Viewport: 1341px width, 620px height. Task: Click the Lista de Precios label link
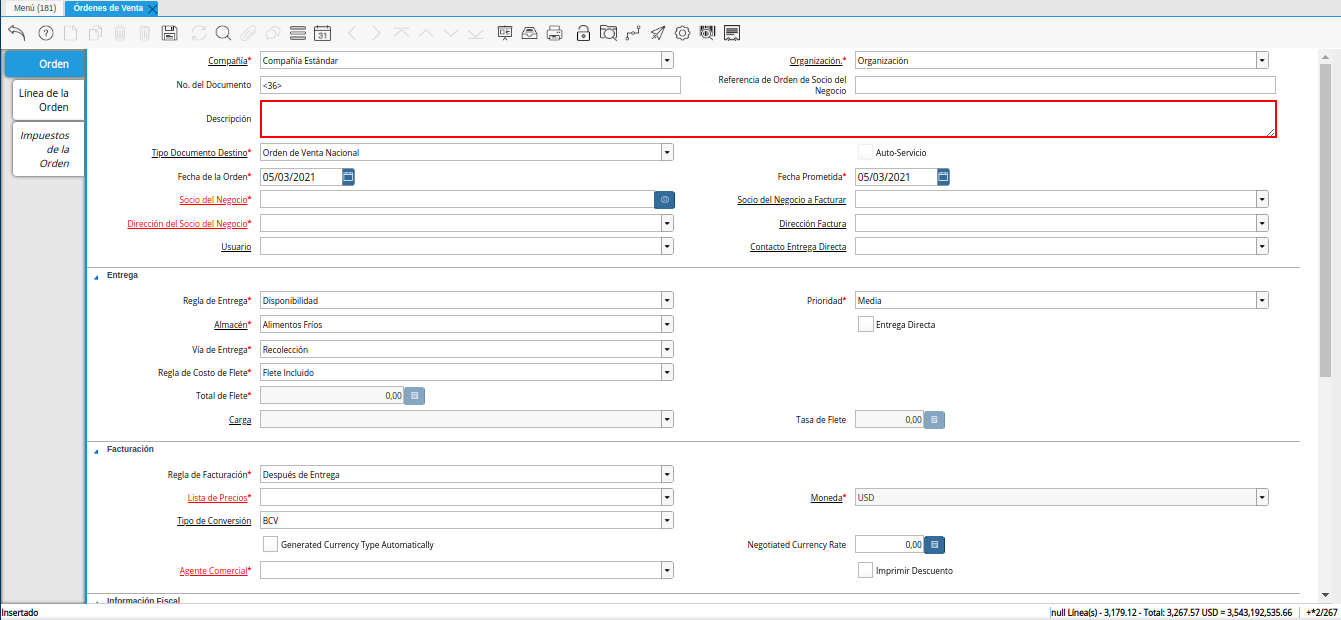pyautogui.click(x=216, y=497)
